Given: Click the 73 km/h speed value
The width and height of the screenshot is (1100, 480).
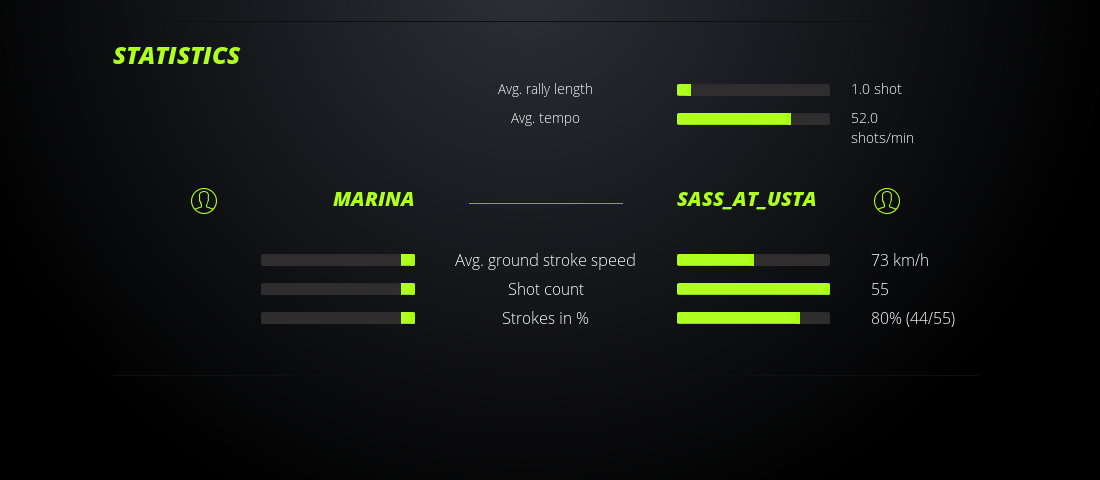Looking at the screenshot, I should 900,260.
